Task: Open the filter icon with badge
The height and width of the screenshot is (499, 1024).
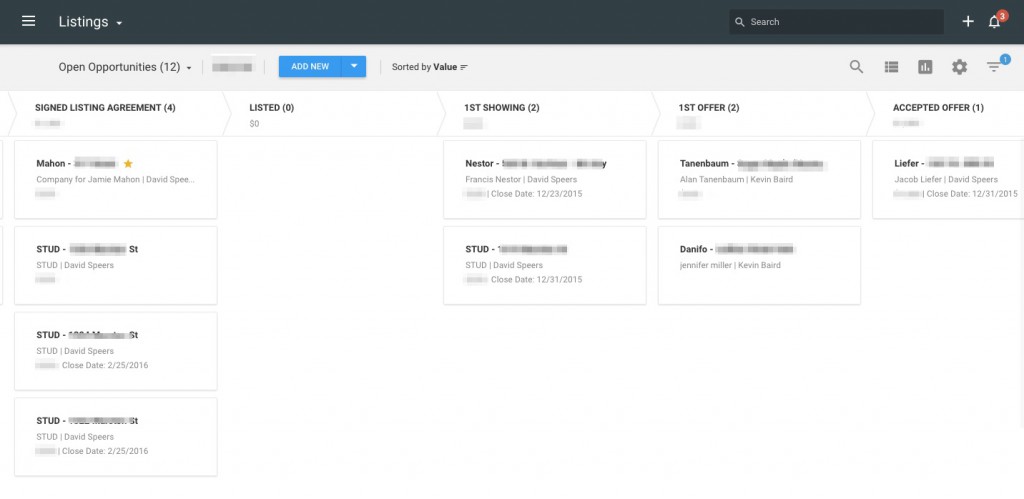Action: [993, 67]
